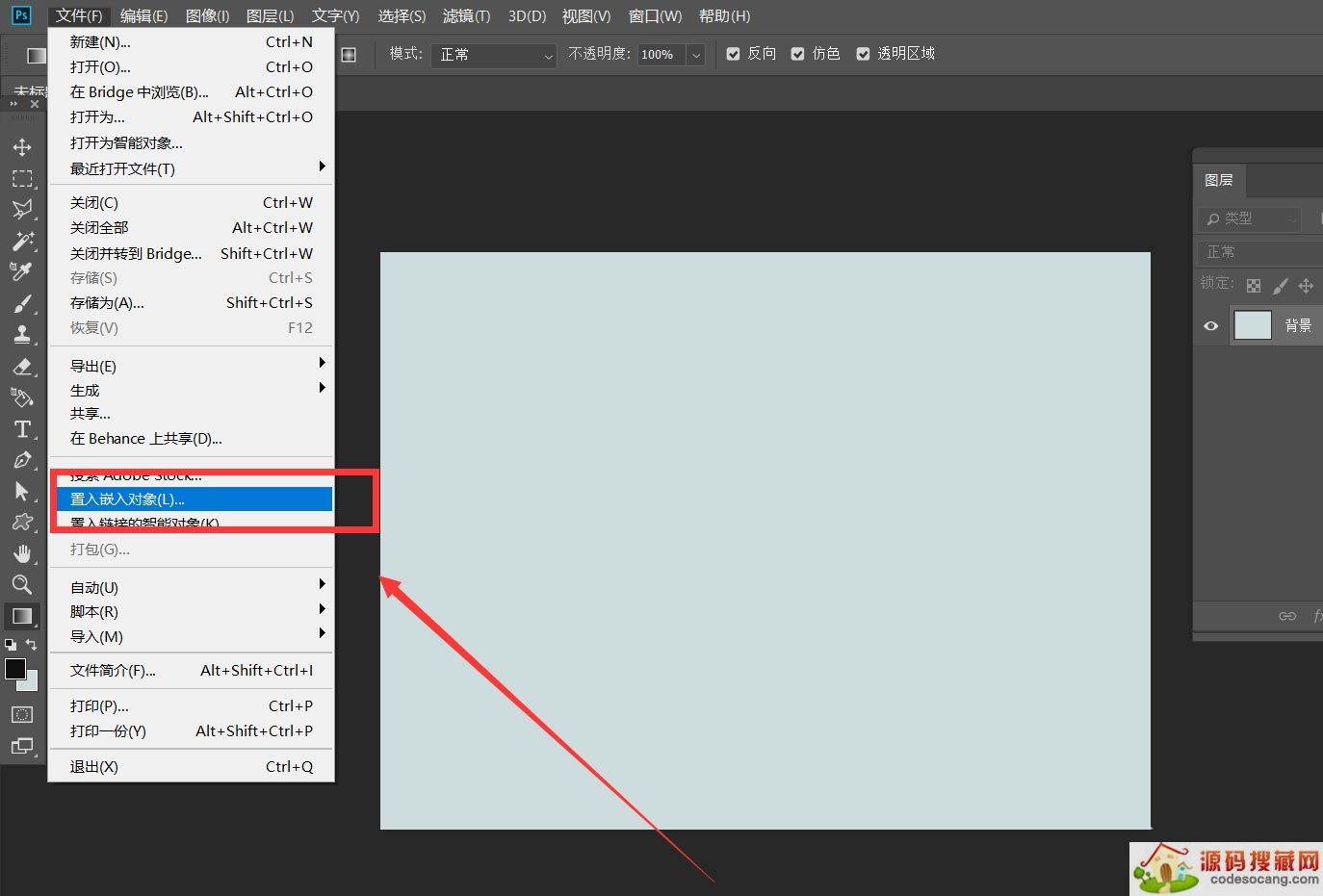Image resolution: width=1323 pixels, height=896 pixels.
Task: Select the Rectangular Marquee tool
Action: point(22,179)
